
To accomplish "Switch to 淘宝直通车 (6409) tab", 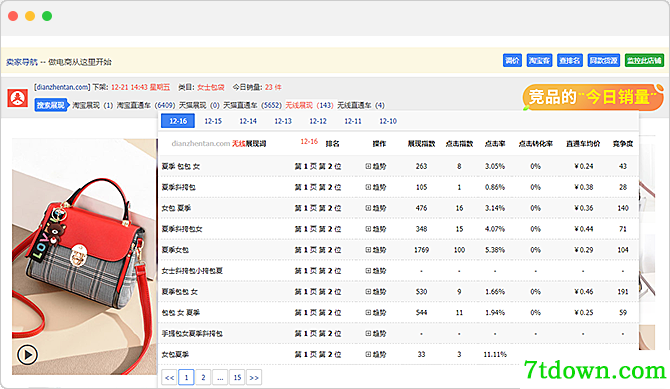I will point(146,105).
